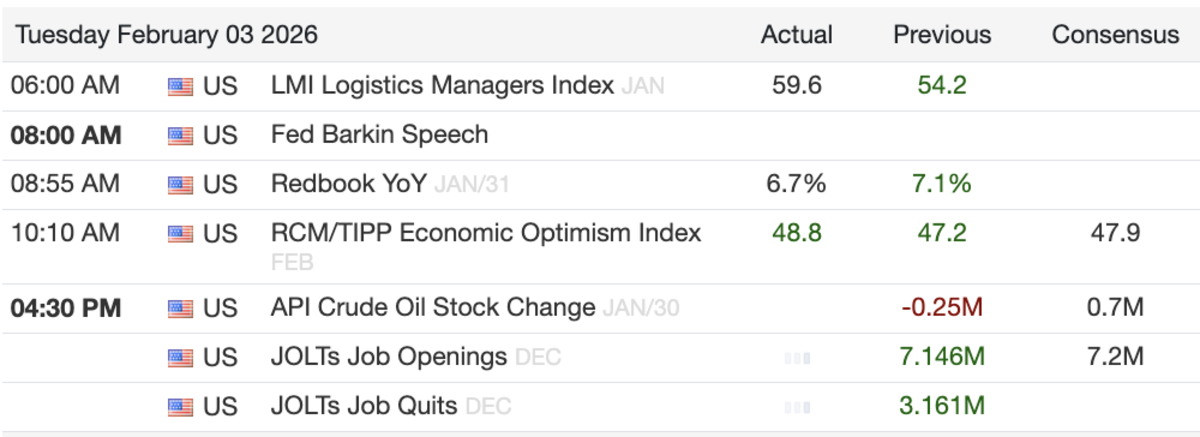The image size is (1200, 437).
Task: Click the US flag in the Redbook YoY row
Action: pos(180,184)
